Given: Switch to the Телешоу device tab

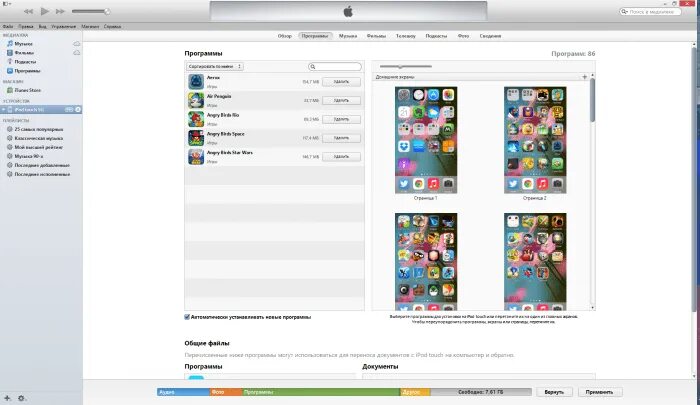Looking at the screenshot, I should click(x=405, y=36).
